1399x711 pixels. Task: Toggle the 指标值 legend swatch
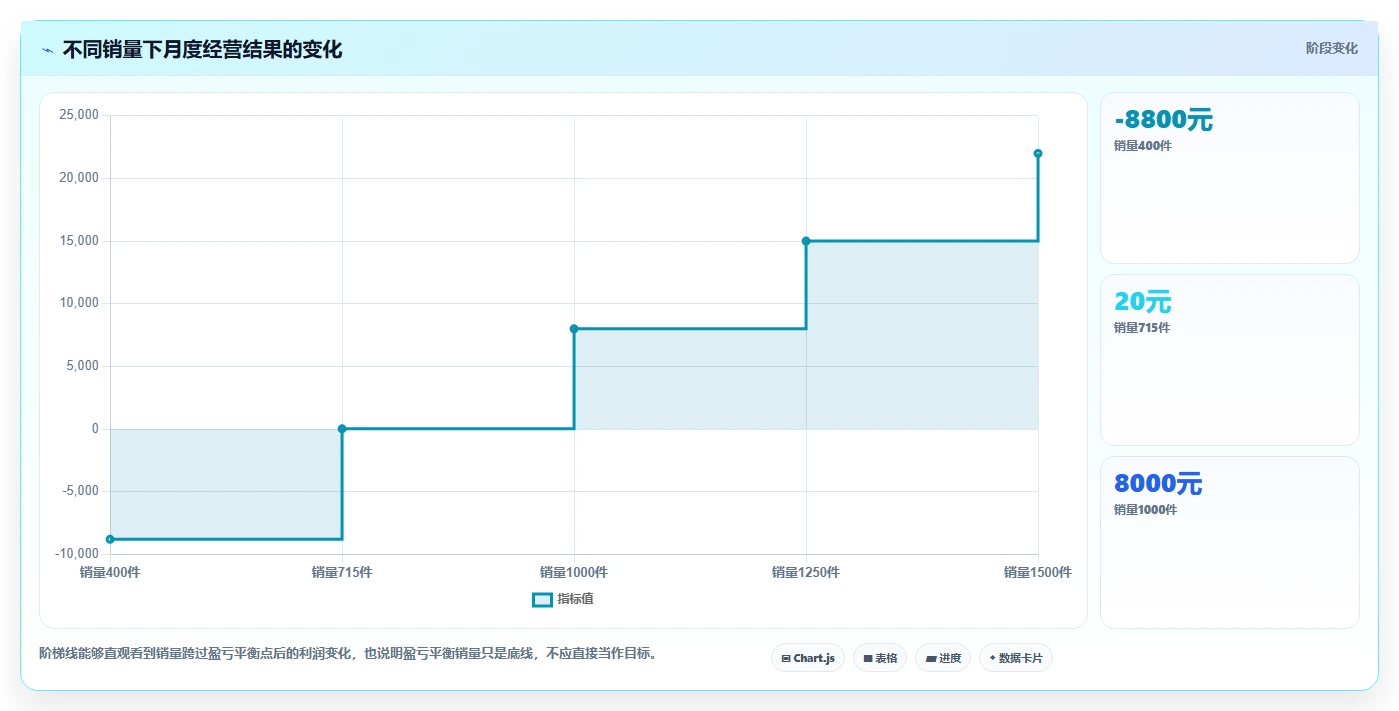click(x=542, y=599)
